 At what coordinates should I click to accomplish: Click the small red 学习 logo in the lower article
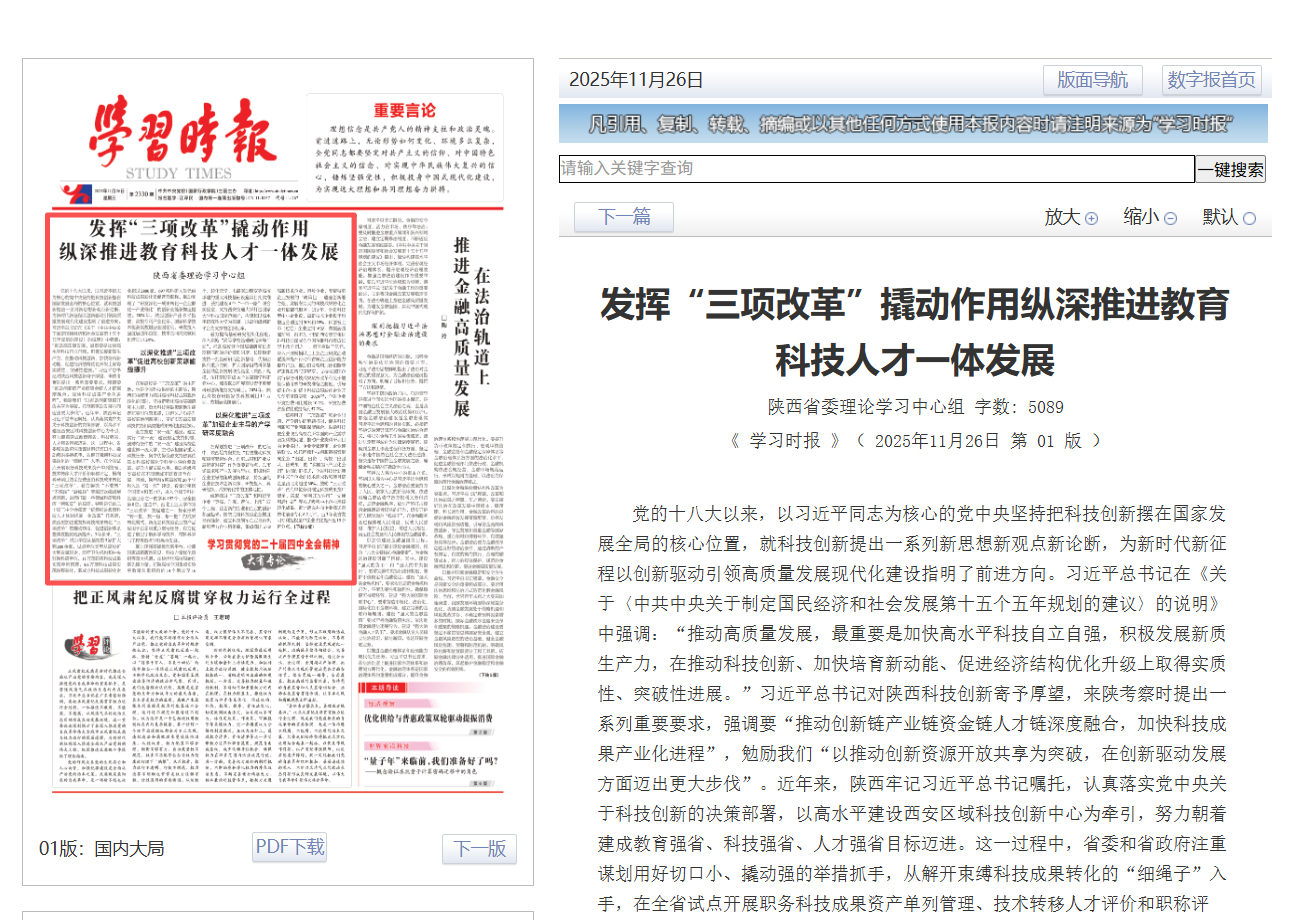point(85,645)
